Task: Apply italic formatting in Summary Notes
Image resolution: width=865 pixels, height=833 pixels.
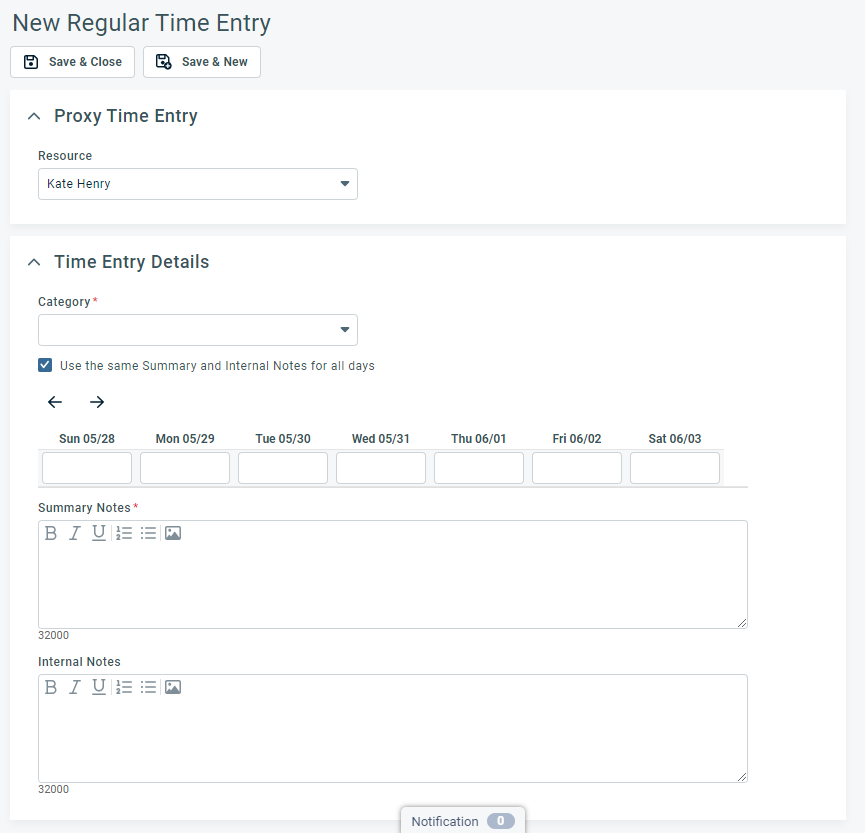Action: (74, 532)
